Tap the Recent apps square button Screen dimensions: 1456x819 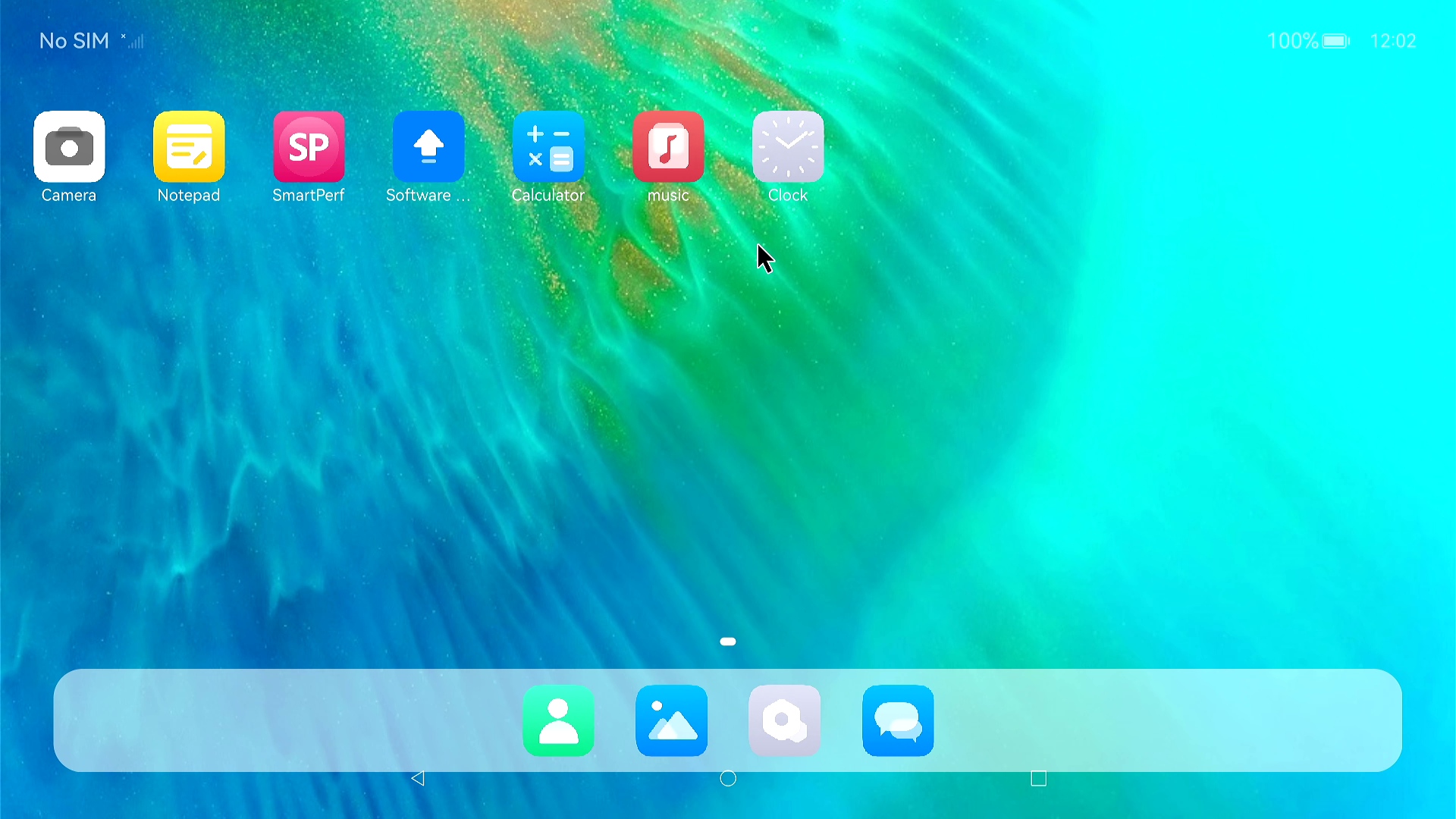tap(1038, 779)
